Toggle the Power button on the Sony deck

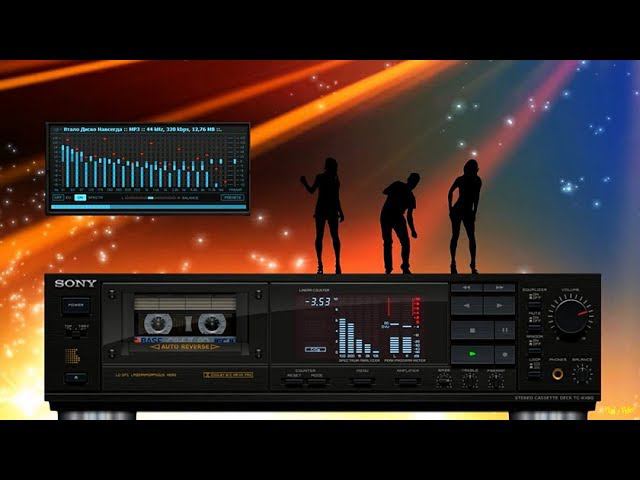tap(76, 305)
